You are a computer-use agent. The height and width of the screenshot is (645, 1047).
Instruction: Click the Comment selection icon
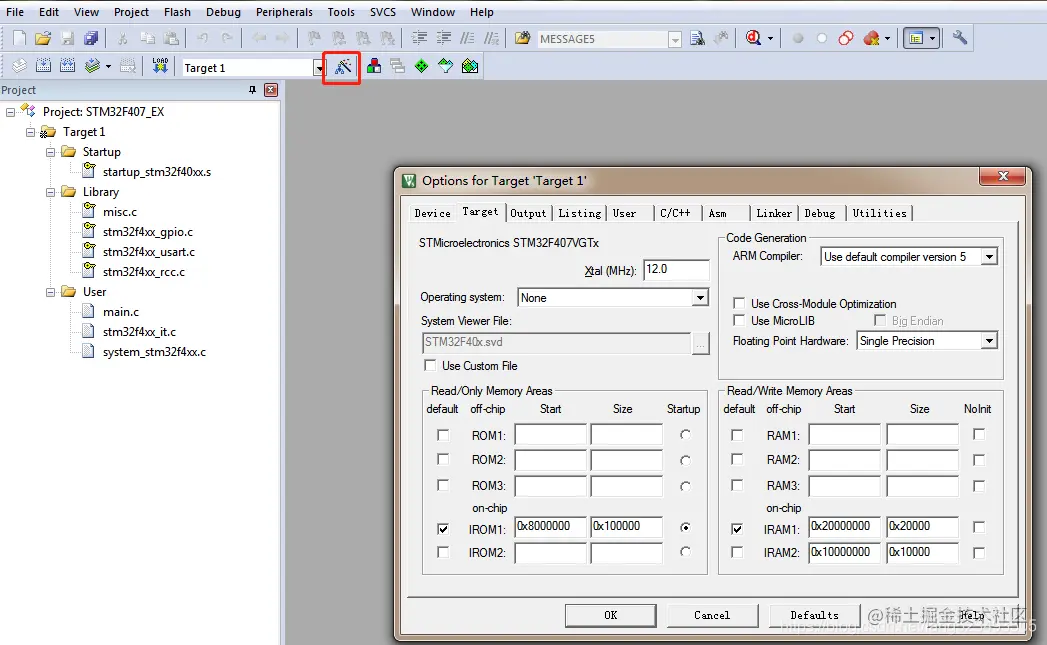point(467,38)
